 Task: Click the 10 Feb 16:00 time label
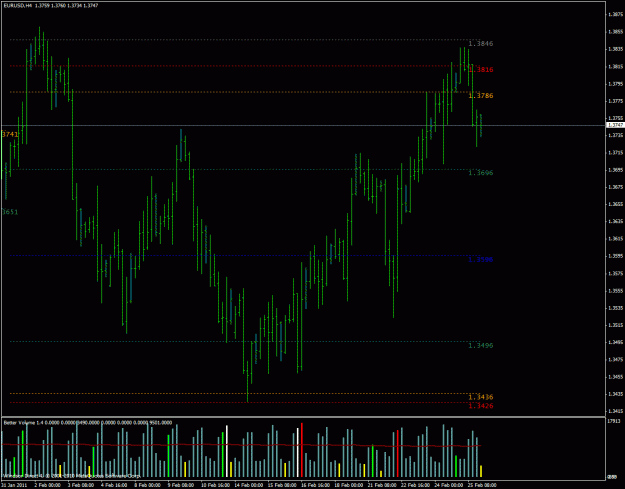pos(214,485)
